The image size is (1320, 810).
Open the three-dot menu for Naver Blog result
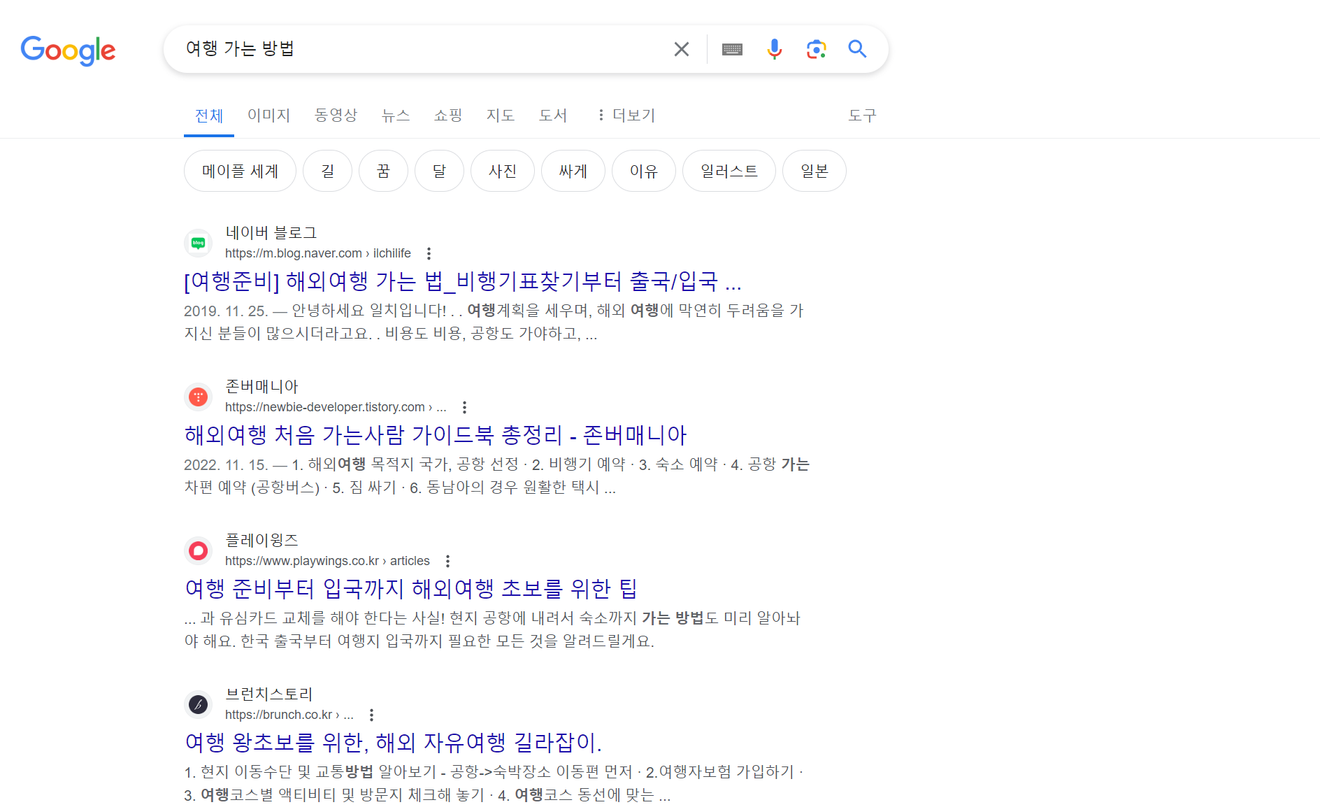pos(429,254)
